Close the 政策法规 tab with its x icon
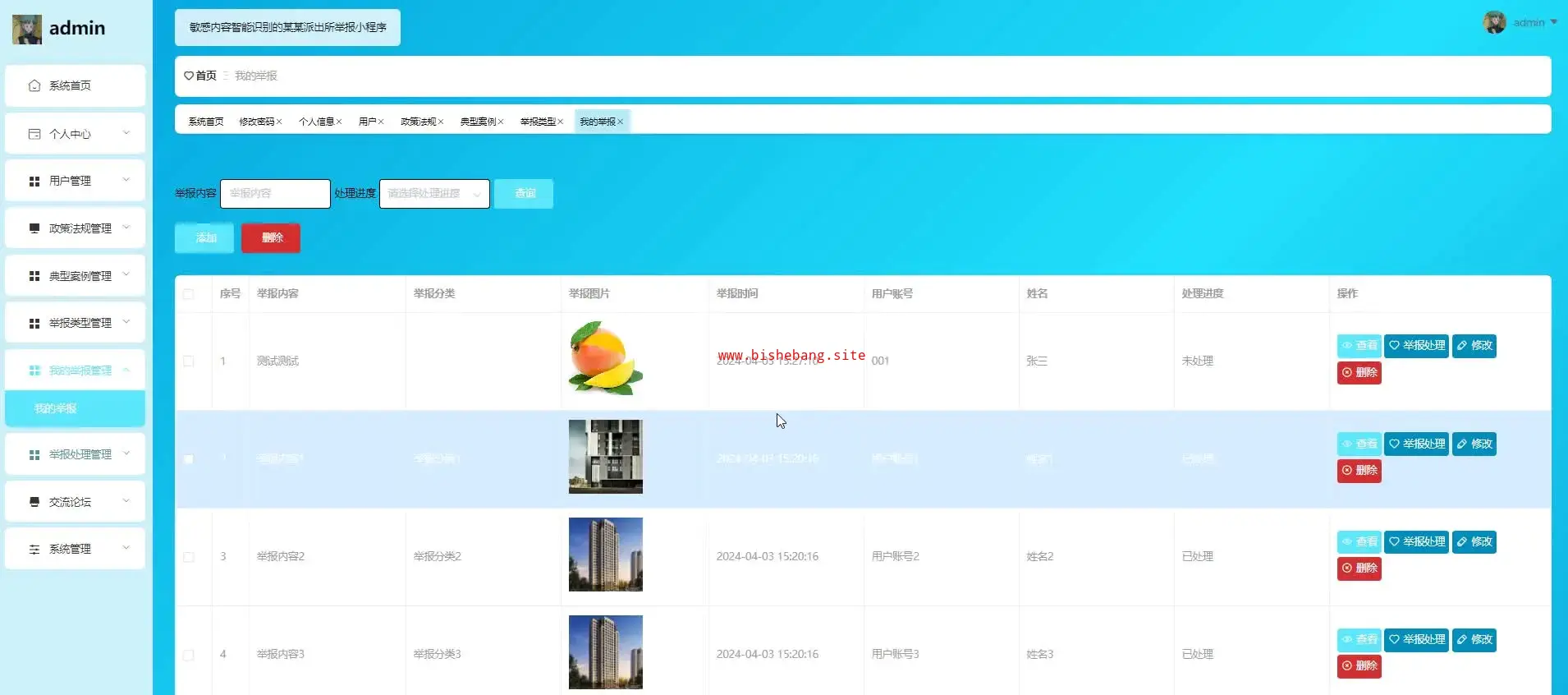 pos(441,122)
